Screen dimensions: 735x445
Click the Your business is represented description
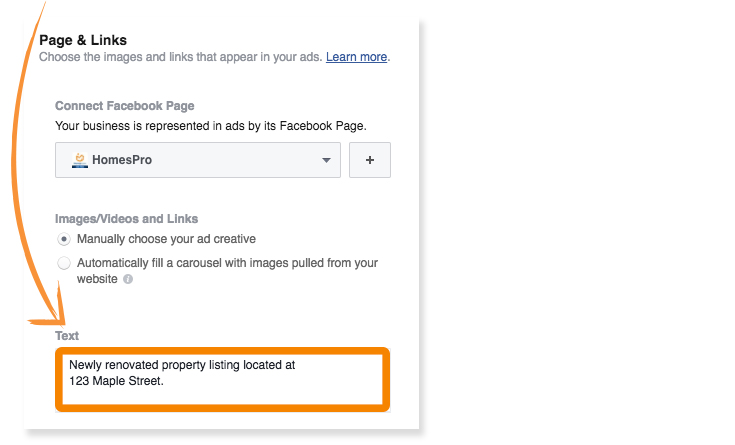pos(211,126)
